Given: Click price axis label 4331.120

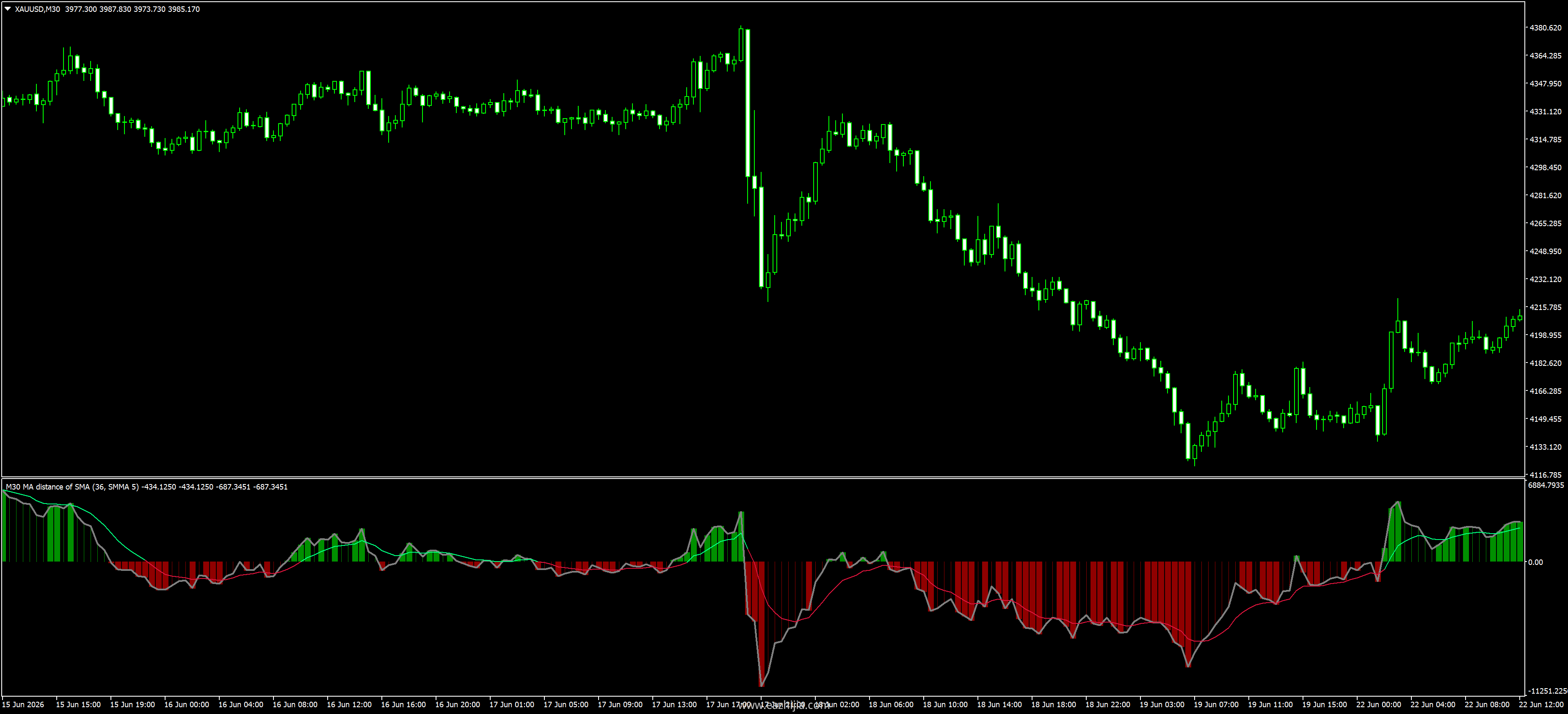Looking at the screenshot, I should point(1546,112).
